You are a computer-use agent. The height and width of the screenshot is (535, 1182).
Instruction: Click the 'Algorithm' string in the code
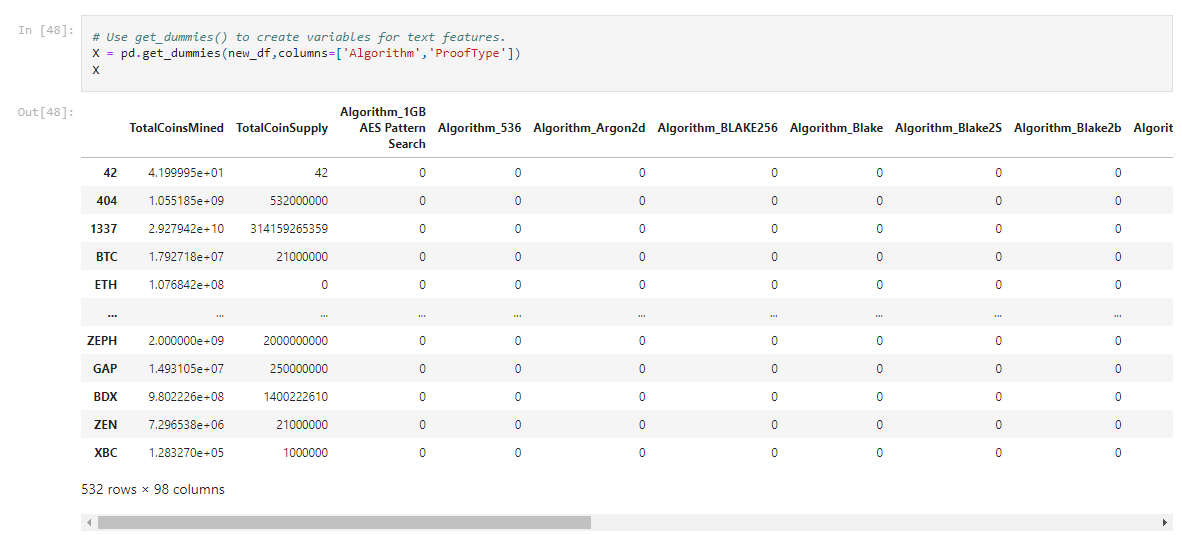pos(381,54)
